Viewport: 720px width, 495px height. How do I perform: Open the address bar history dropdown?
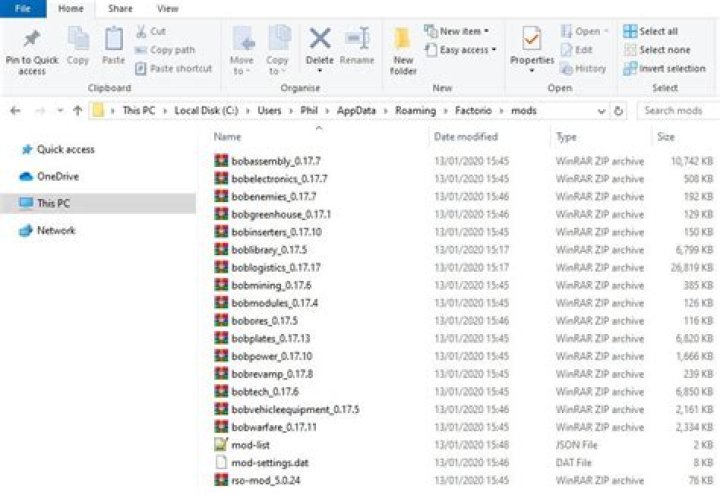pos(601,111)
